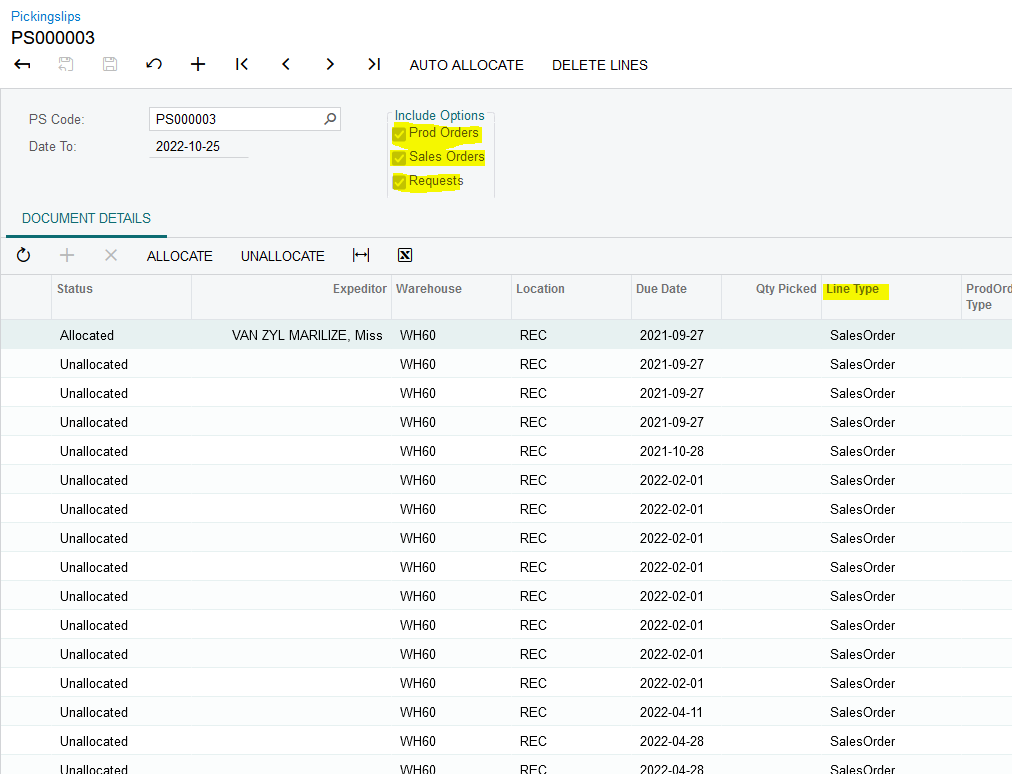The width and height of the screenshot is (1012, 774).
Task: Click fit columns icon in grid toolbar
Action: click(x=361, y=255)
